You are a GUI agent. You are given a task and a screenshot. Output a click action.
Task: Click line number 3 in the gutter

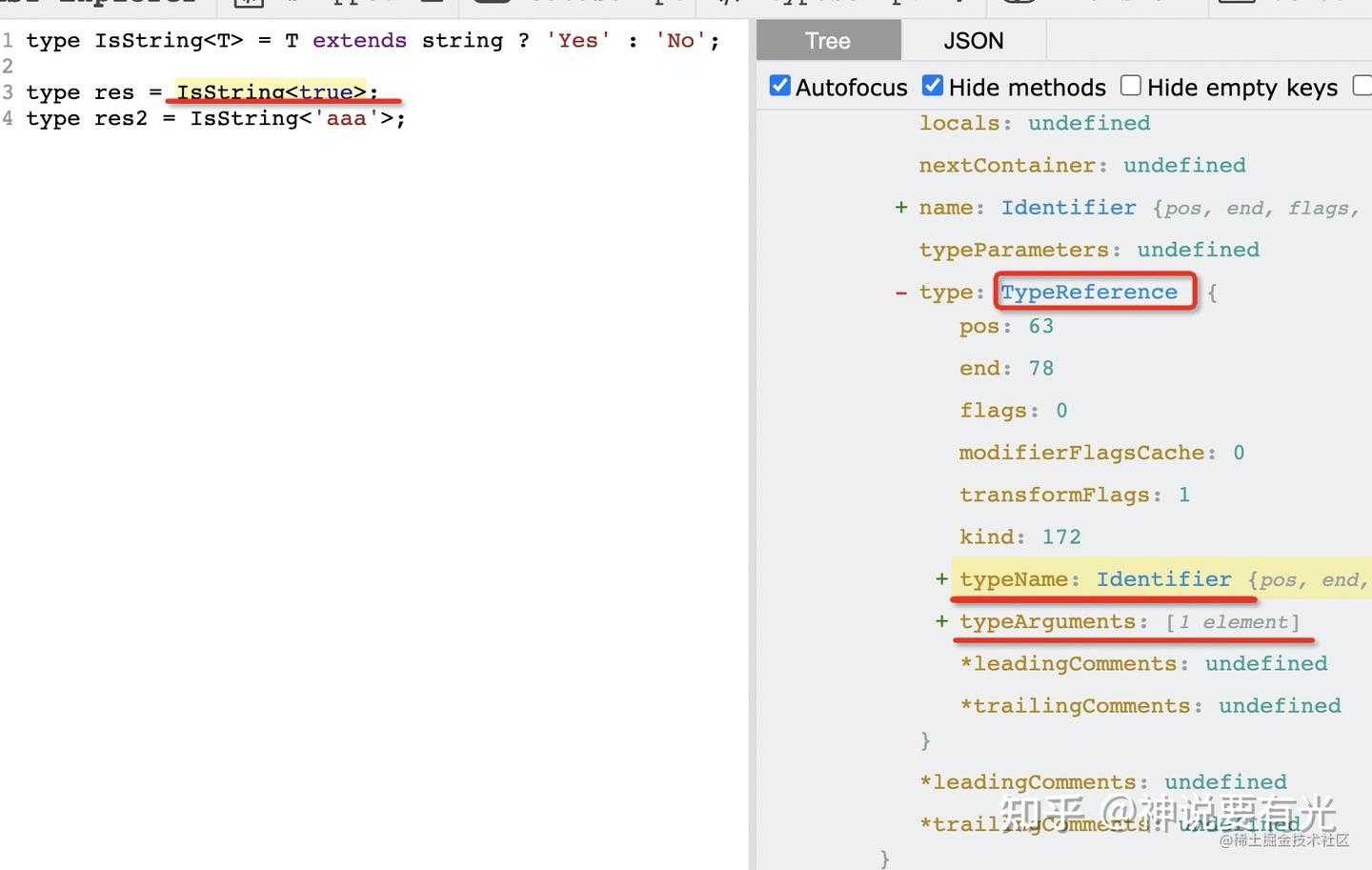(8, 91)
